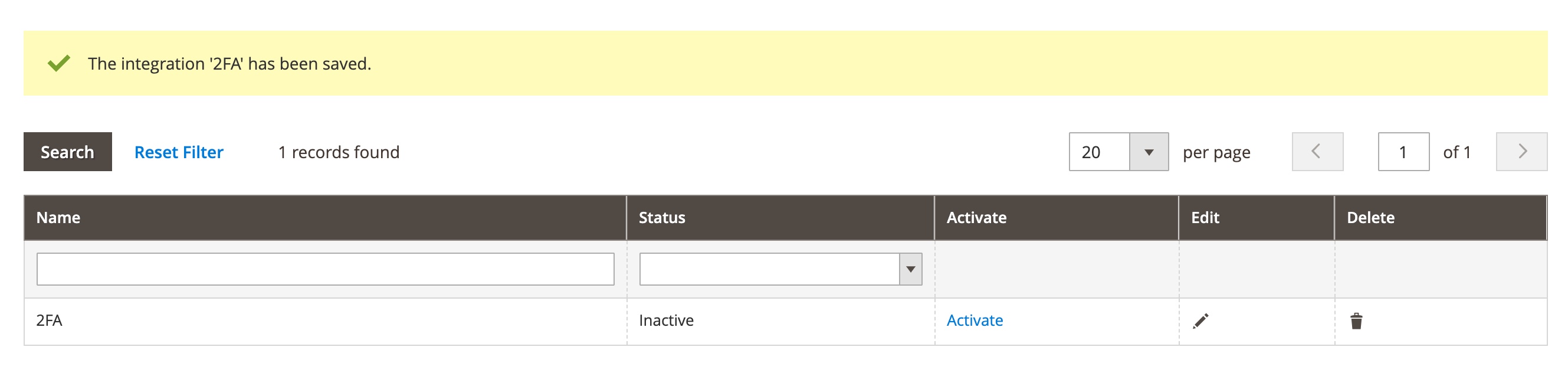Sort by the Name column header
Viewport: 1568px width, 373px height.
58,218
